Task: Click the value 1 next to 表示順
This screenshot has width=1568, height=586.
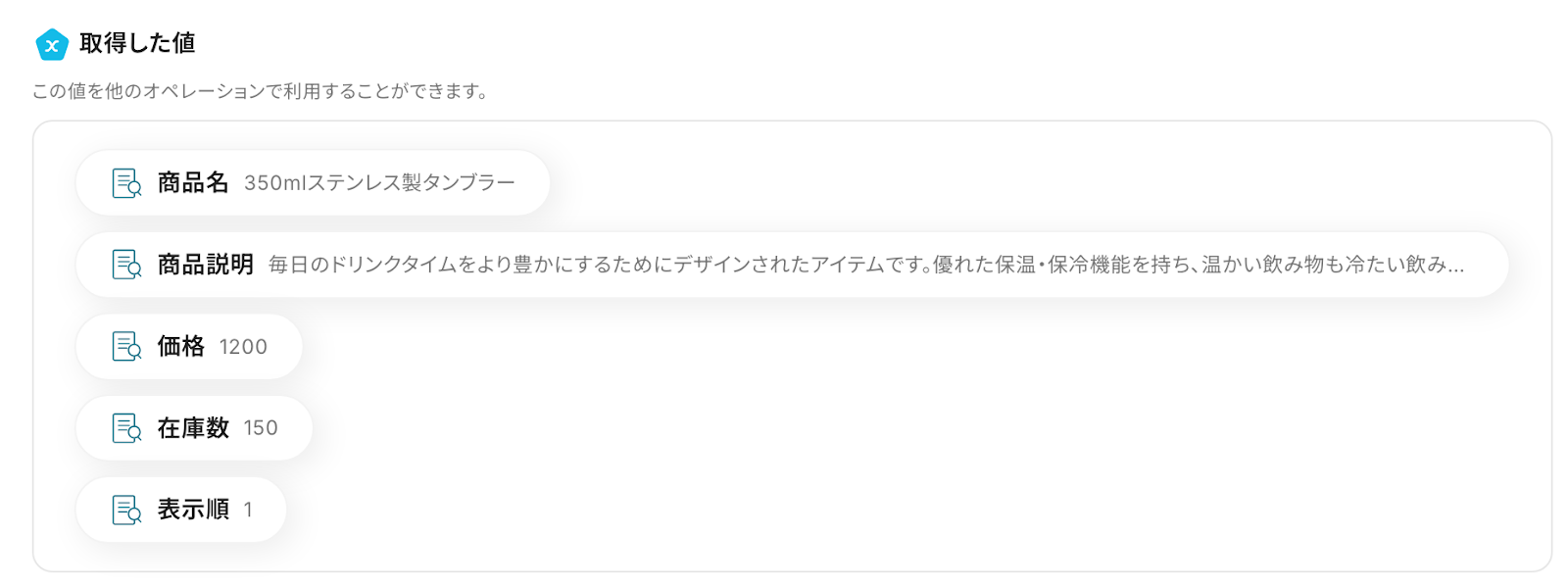Action: (x=249, y=510)
